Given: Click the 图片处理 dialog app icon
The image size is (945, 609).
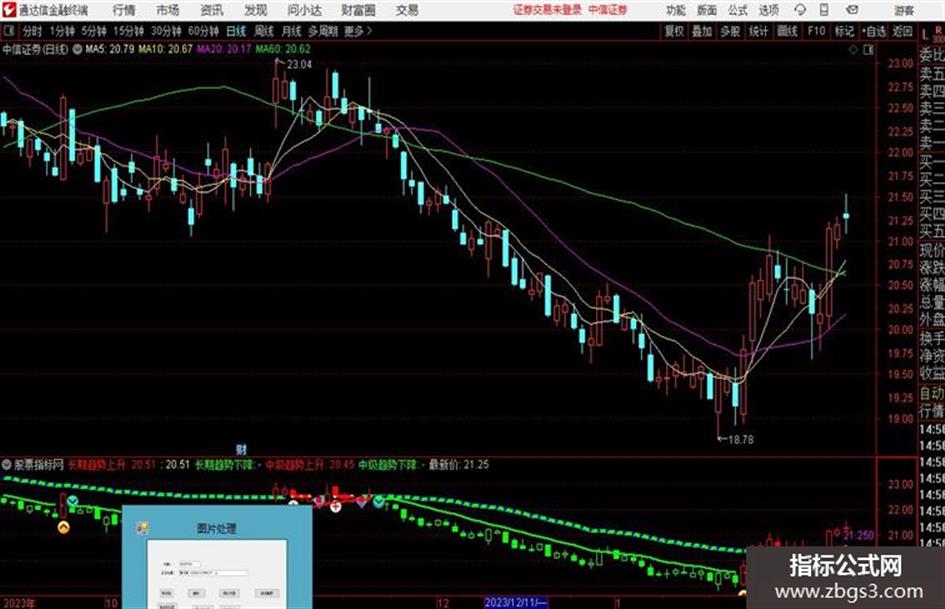Looking at the screenshot, I should (x=142, y=528).
